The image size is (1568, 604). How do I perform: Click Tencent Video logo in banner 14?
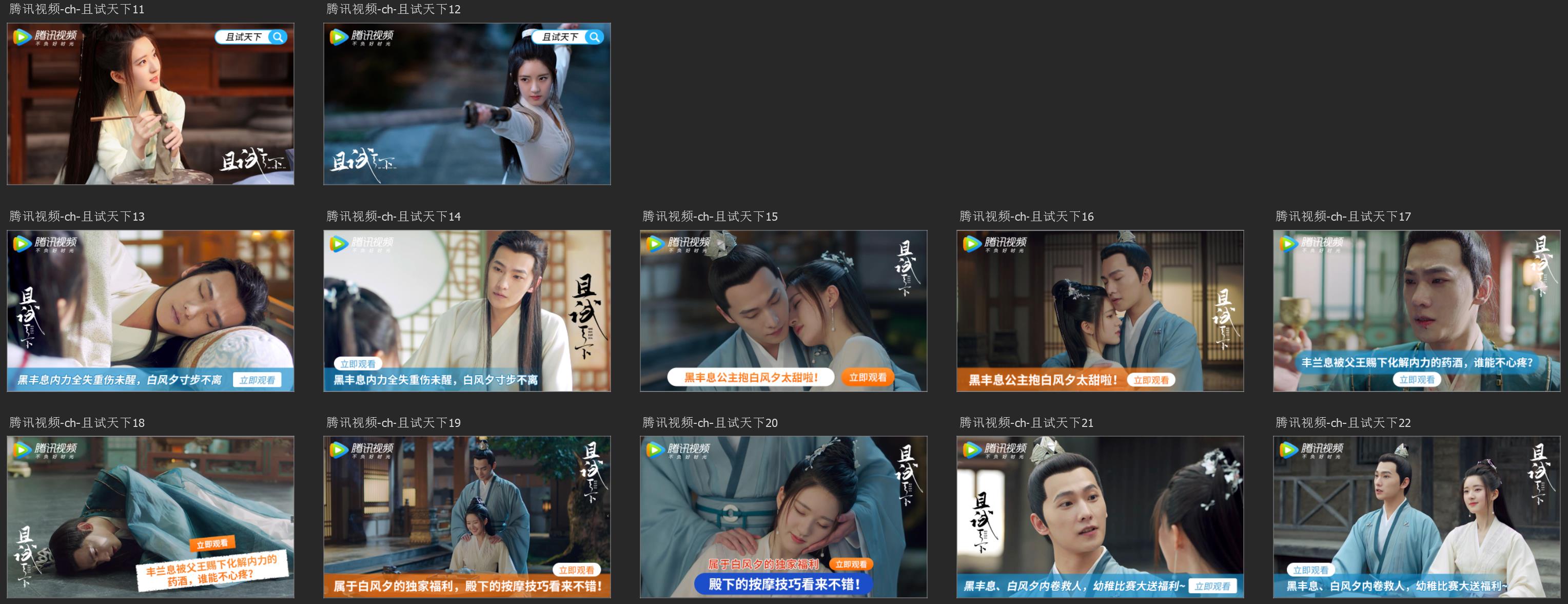(362, 244)
